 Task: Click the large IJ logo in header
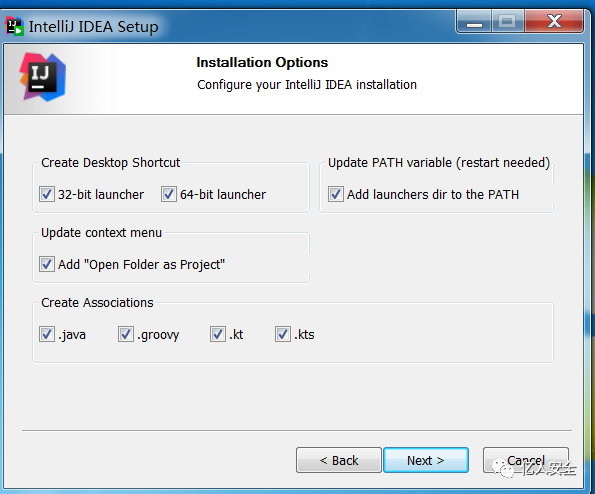coord(42,77)
